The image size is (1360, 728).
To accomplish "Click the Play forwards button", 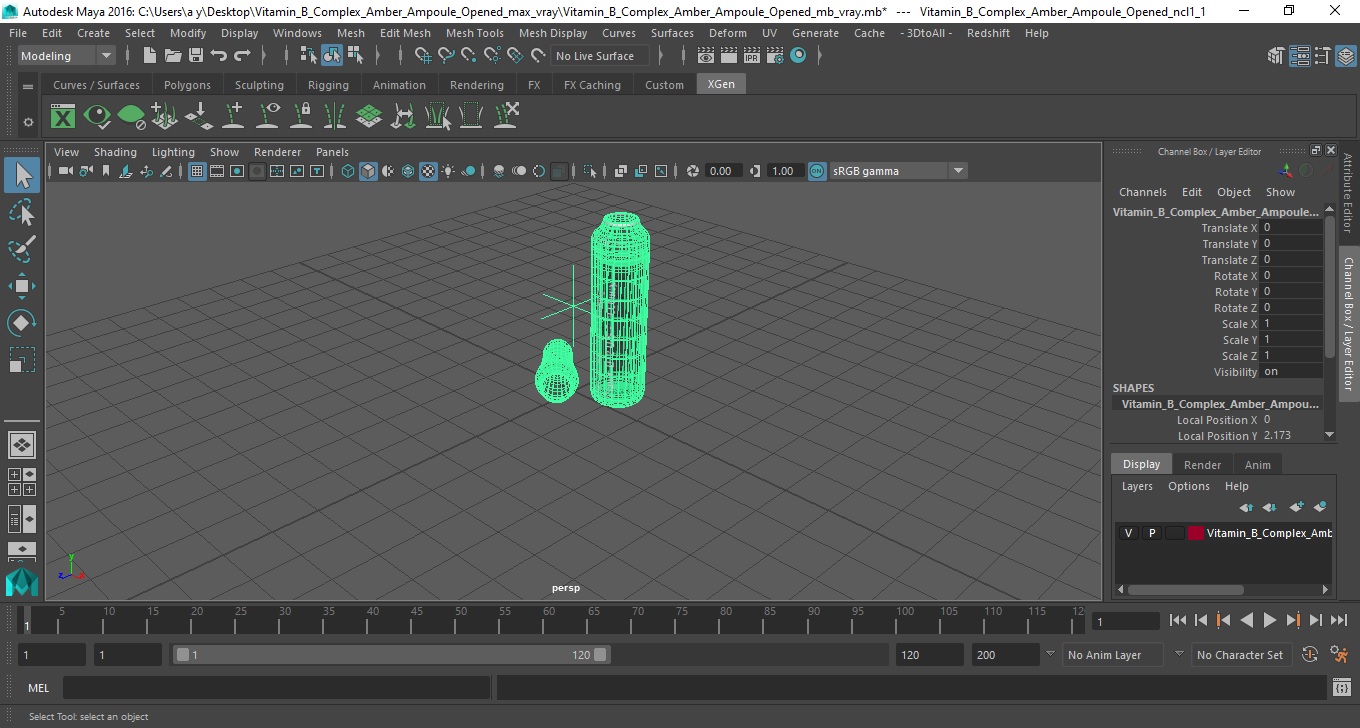I will click(x=1269, y=621).
